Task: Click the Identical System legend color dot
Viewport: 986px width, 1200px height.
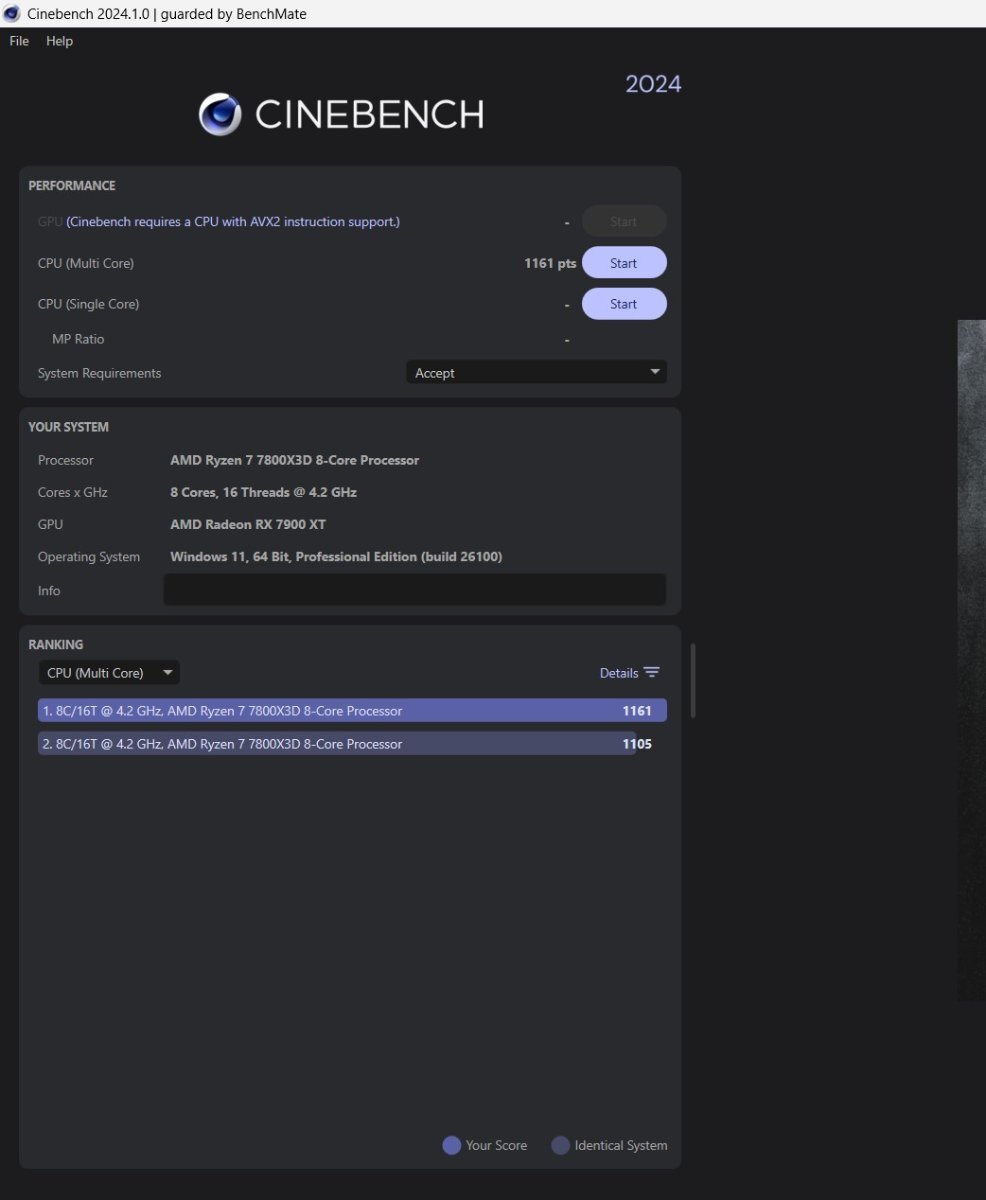Action: [x=561, y=1145]
